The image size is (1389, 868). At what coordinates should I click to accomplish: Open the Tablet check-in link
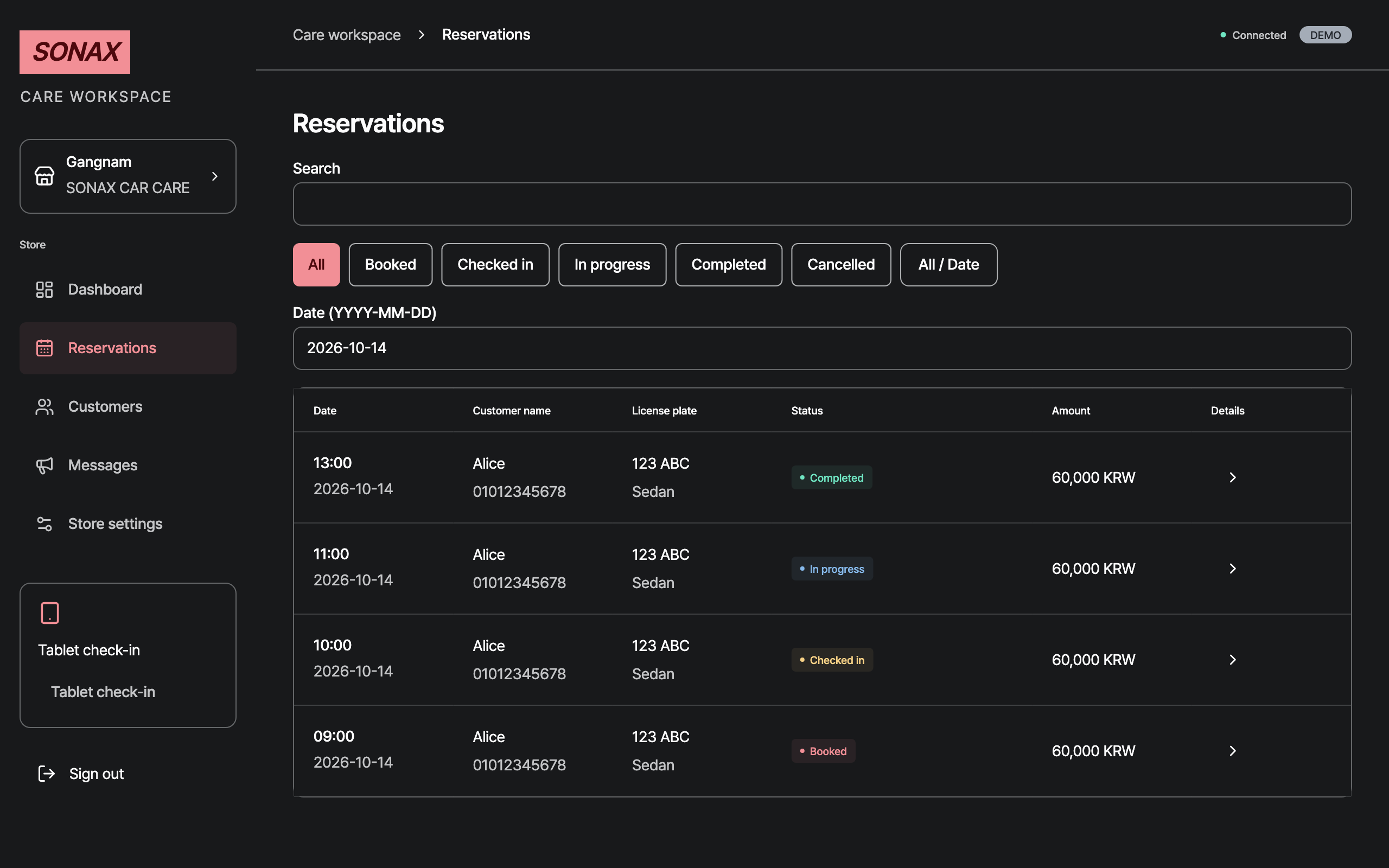103,692
